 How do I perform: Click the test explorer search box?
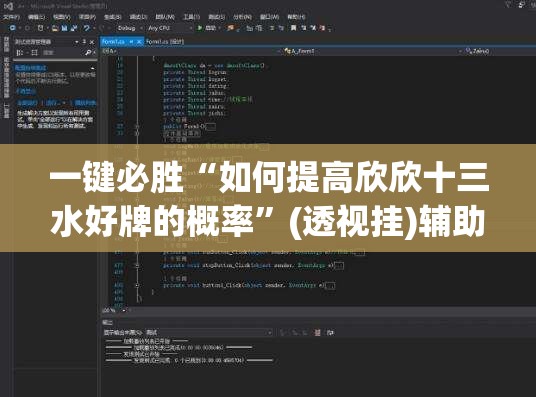pos(62,52)
